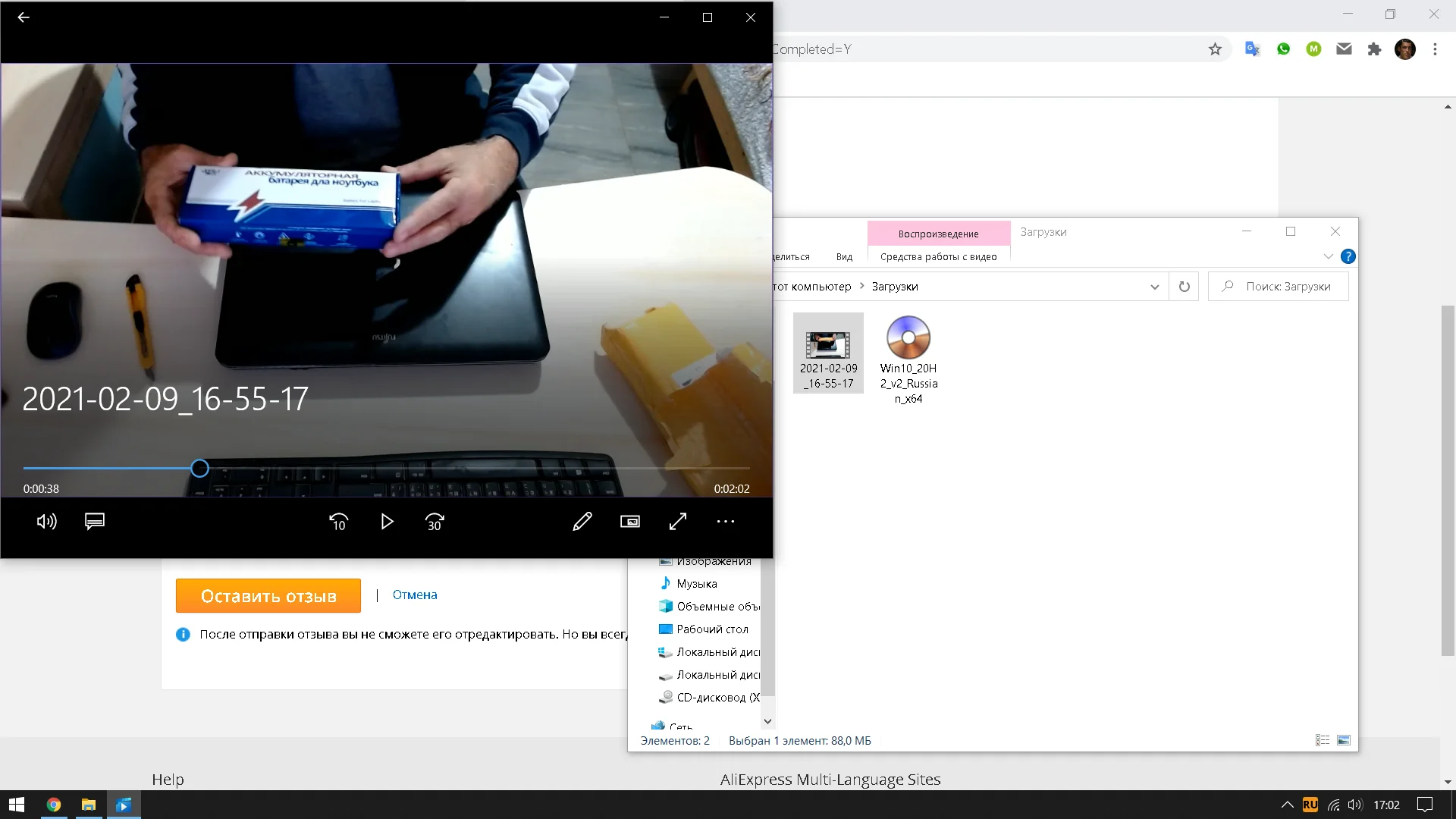Open the subtitles and captions menu
The image size is (1456, 819).
tap(95, 522)
